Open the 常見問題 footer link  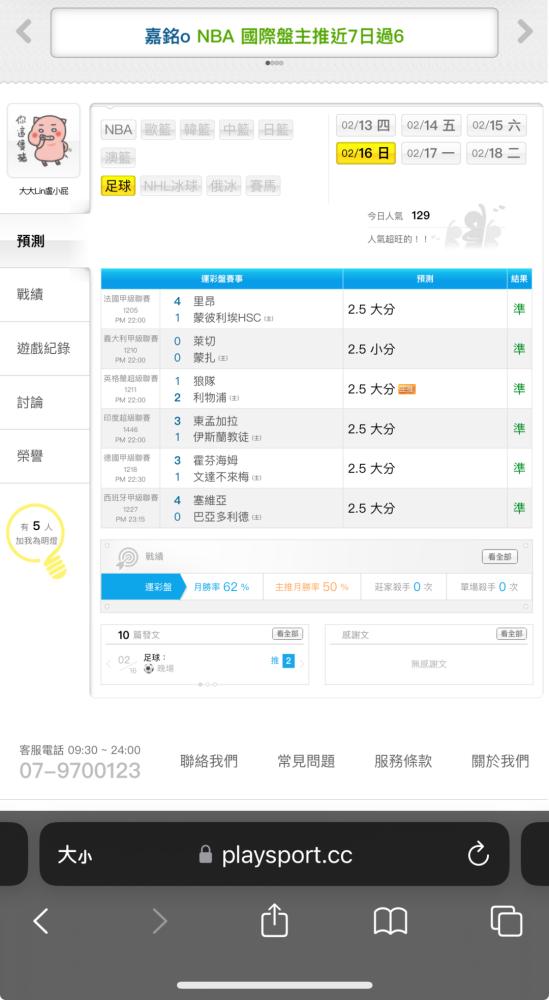pos(306,761)
